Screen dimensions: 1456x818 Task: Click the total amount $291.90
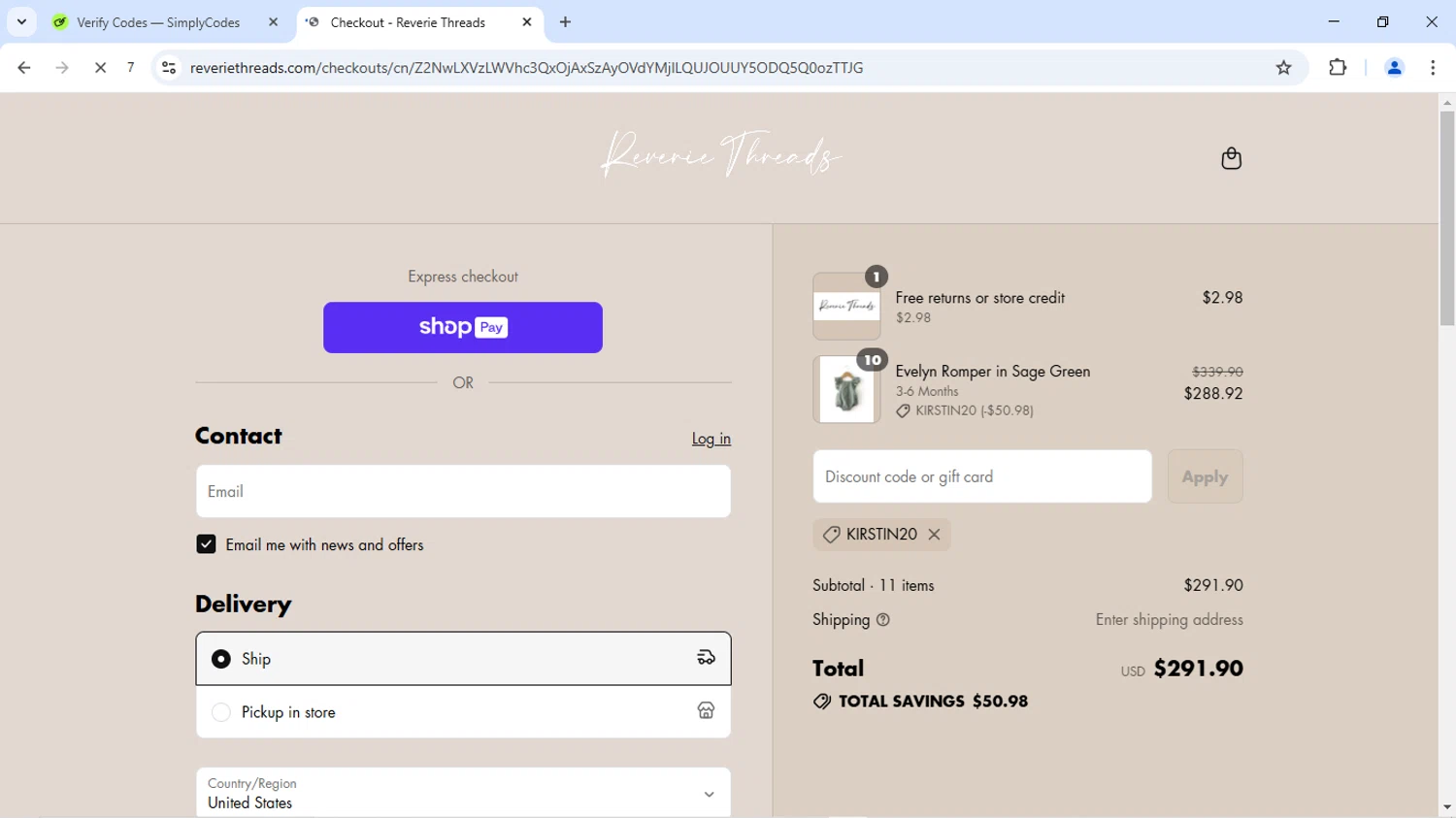1199,669
